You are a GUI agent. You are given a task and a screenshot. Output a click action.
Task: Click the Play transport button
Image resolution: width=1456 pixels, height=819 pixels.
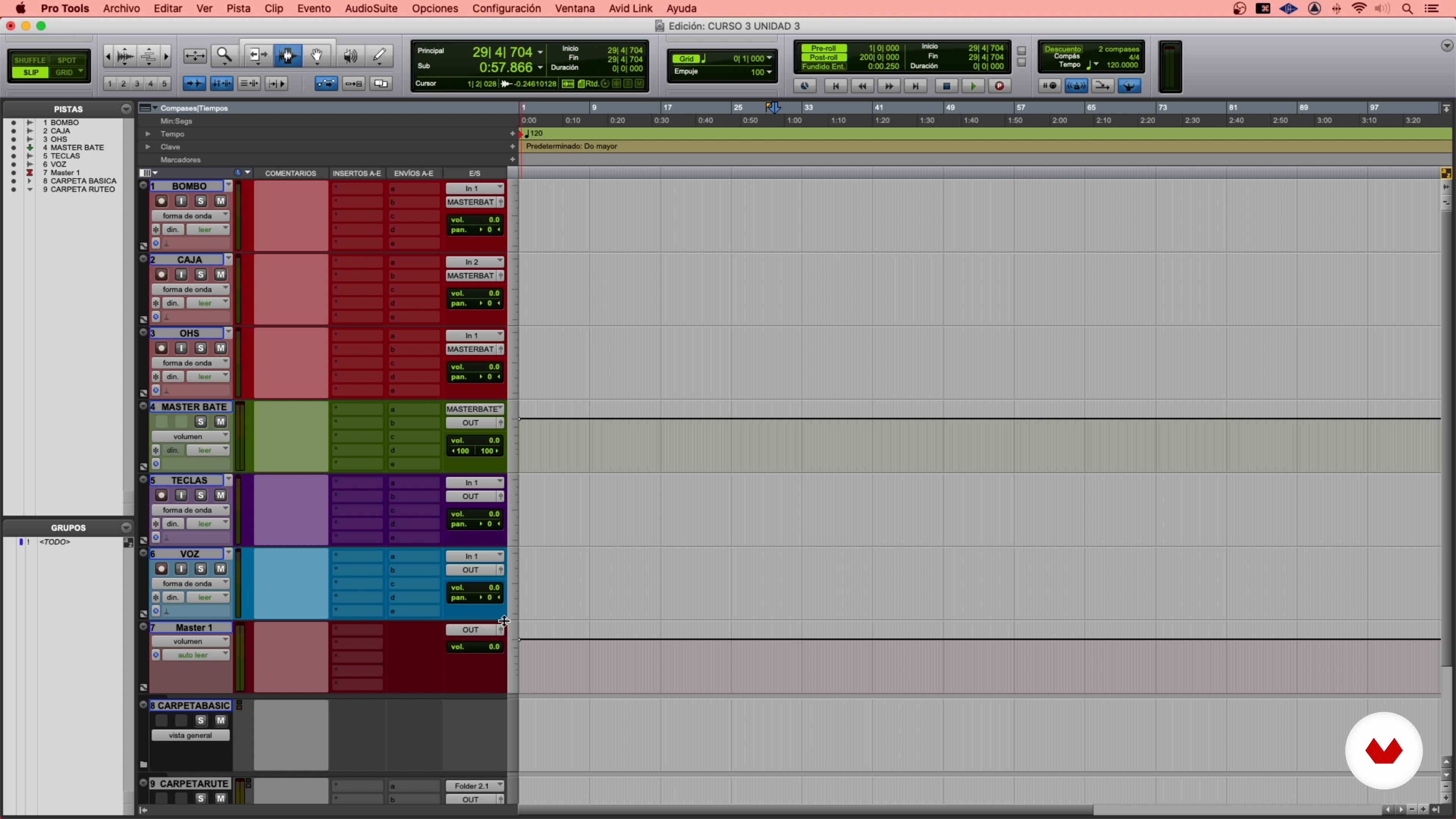click(973, 86)
